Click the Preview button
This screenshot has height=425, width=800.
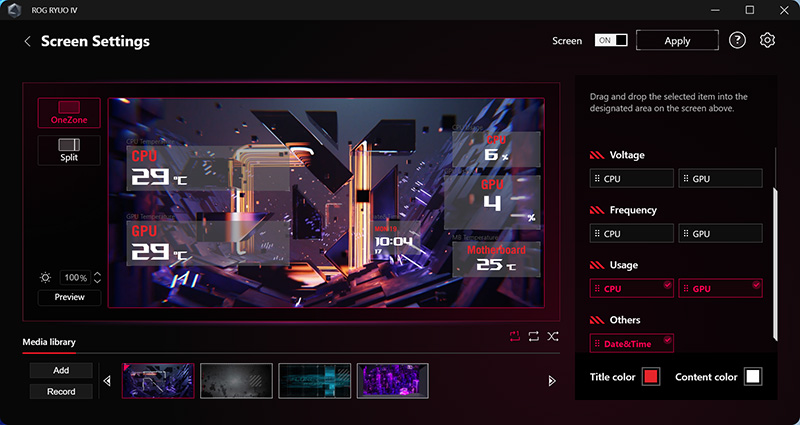pos(69,297)
